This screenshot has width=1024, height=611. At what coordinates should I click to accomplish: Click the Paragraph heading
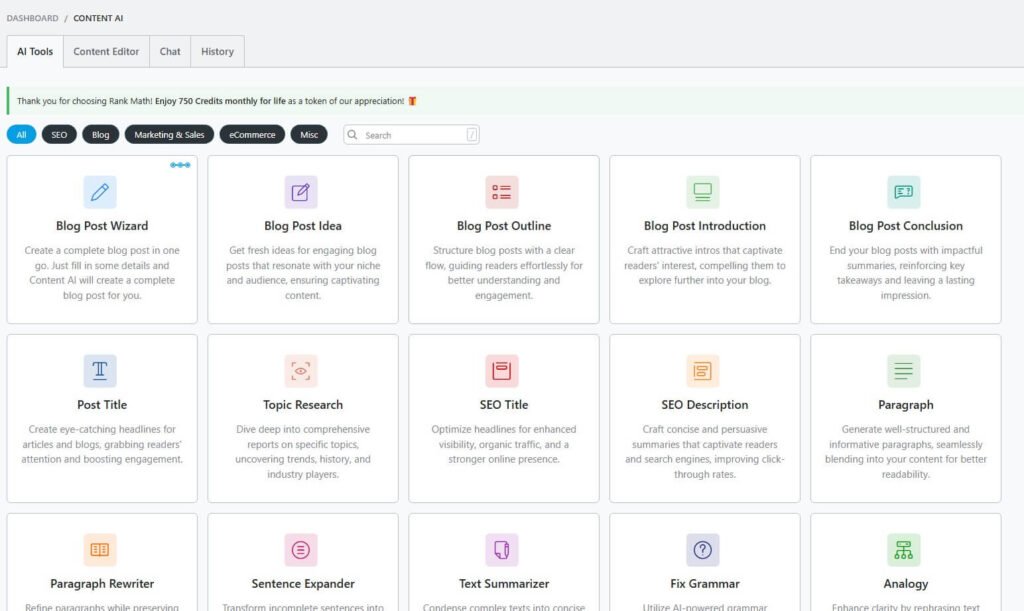point(906,405)
